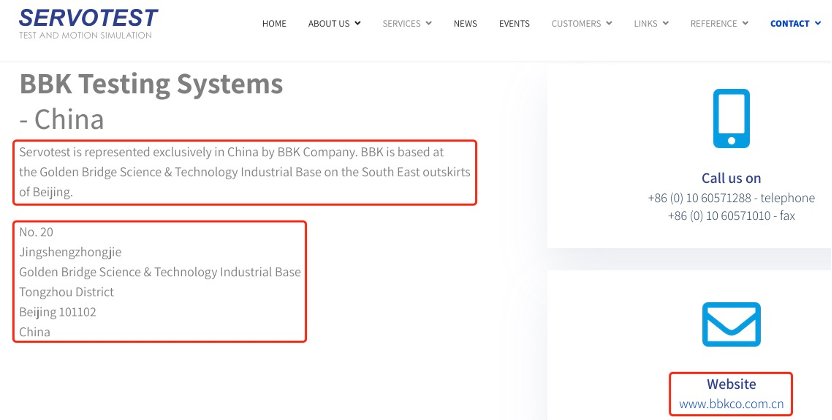Open the SERVICES menu
The image size is (832, 420).
point(407,23)
